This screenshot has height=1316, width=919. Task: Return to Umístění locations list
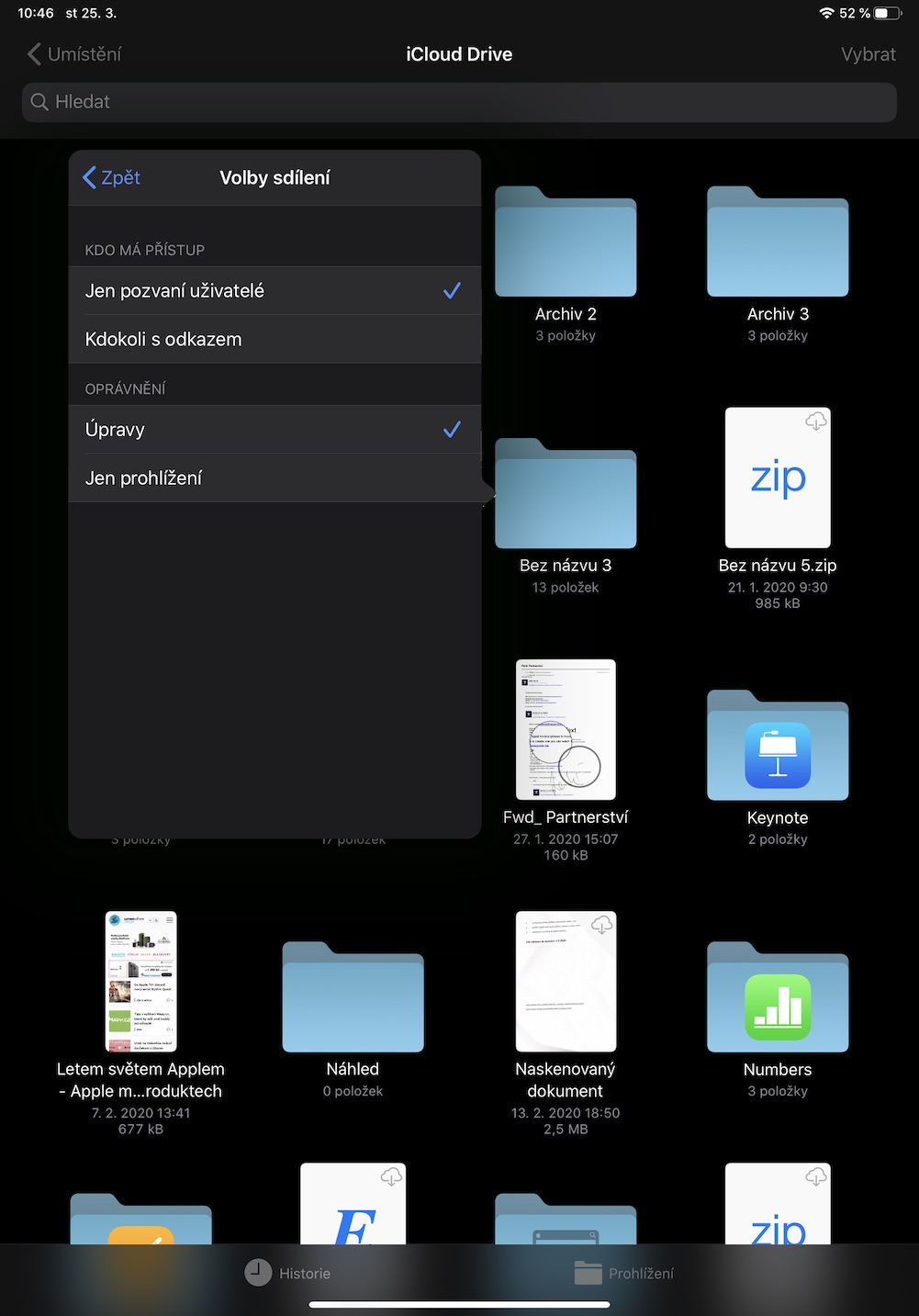74,54
